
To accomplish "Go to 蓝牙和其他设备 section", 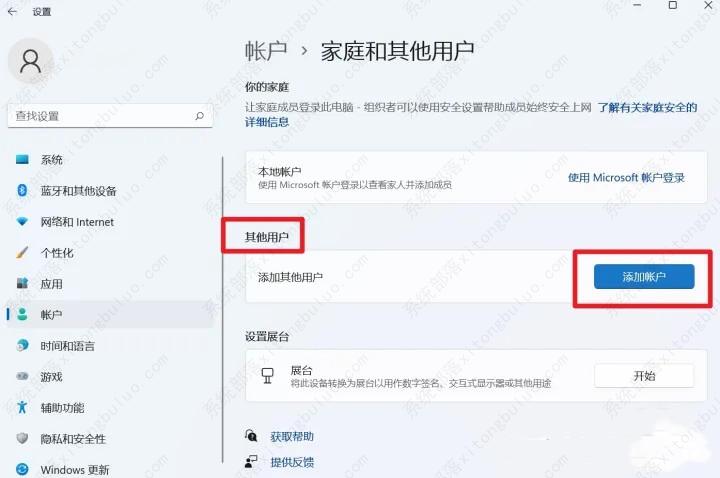I will point(110,191).
